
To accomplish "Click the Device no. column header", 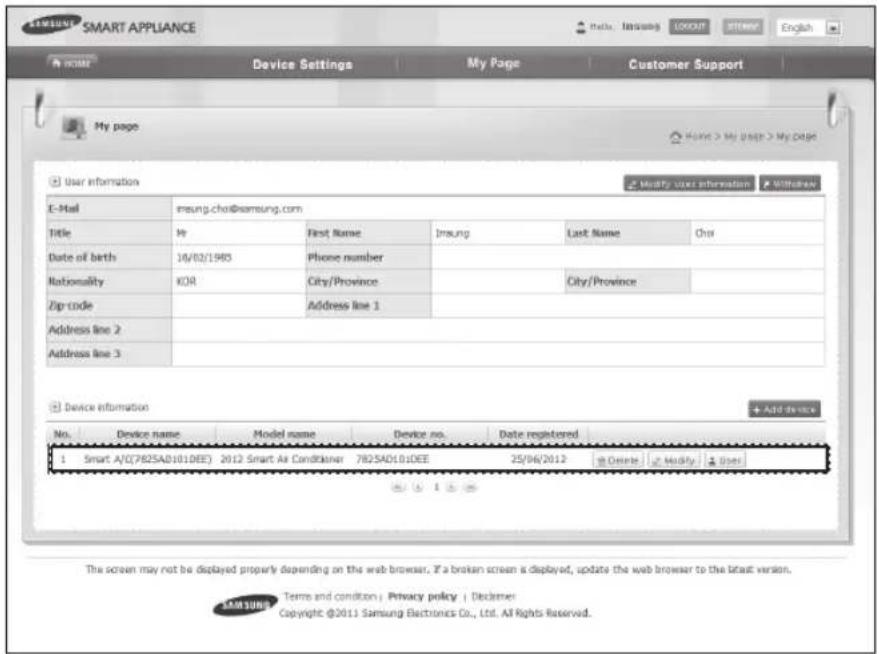I will pyautogui.click(x=419, y=434).
